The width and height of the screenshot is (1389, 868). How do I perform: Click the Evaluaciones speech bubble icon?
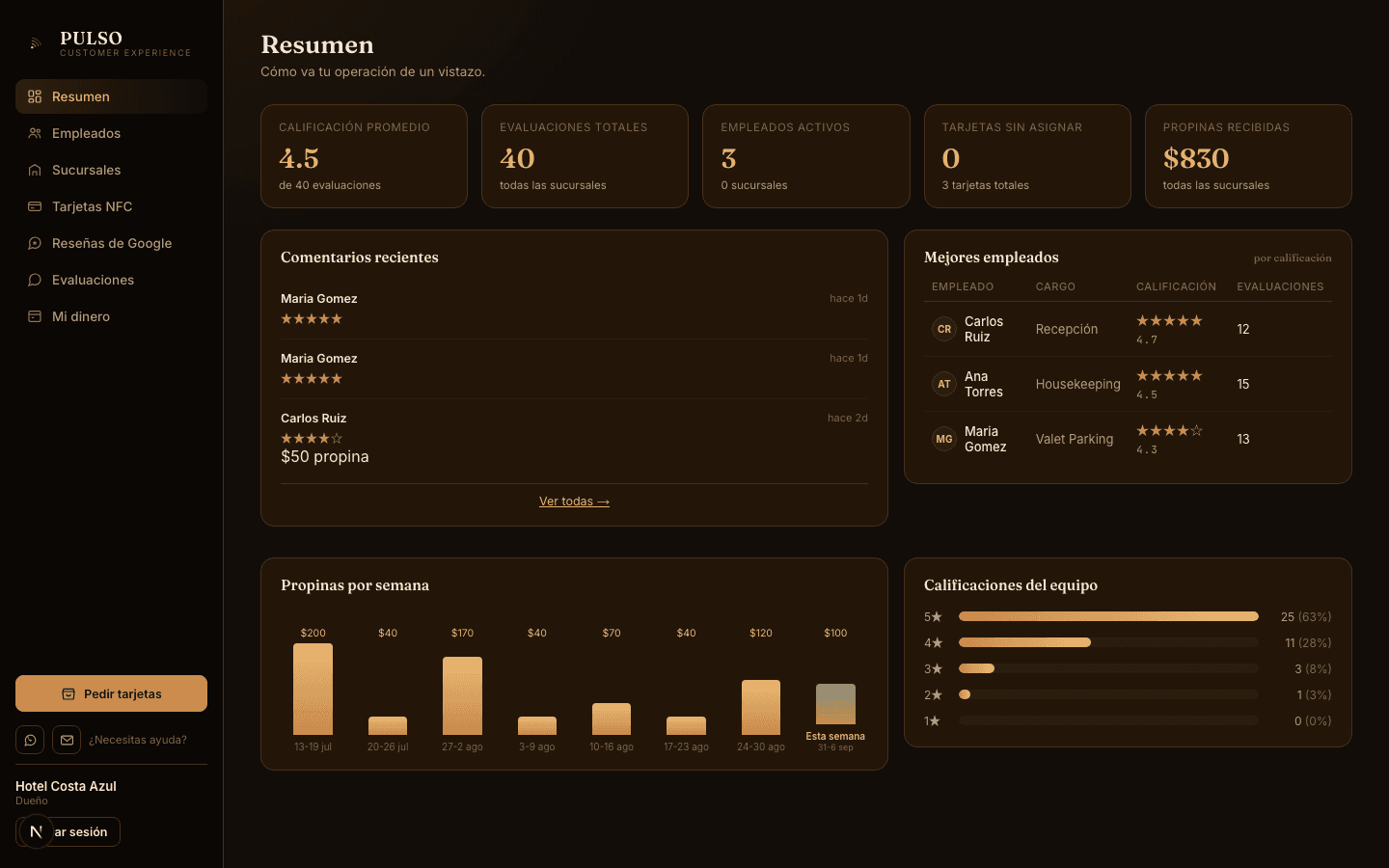(35, 280)
